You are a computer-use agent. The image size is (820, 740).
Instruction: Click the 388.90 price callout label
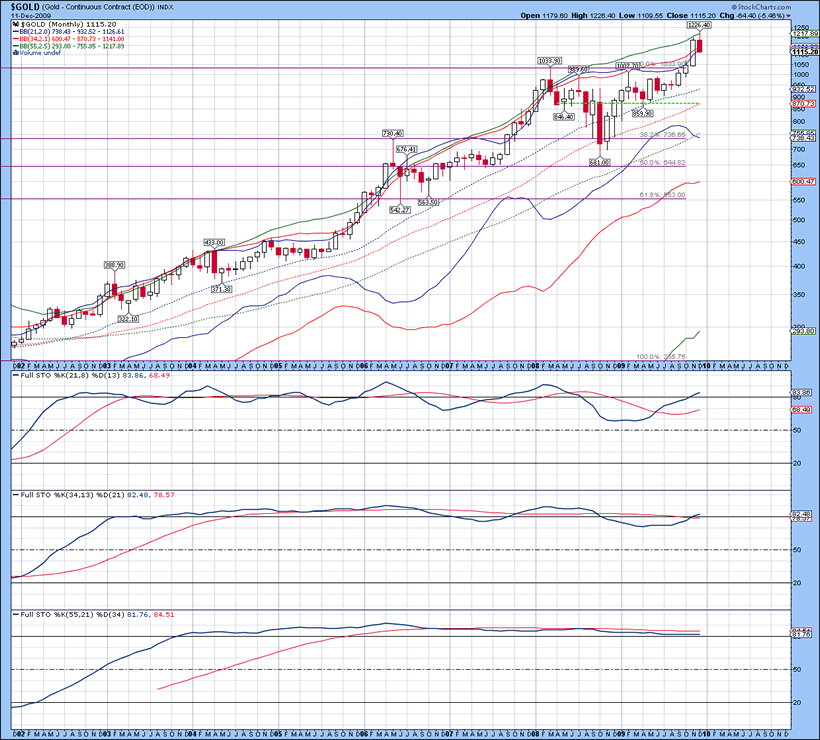pyautogui.click(x=114, y=265)
